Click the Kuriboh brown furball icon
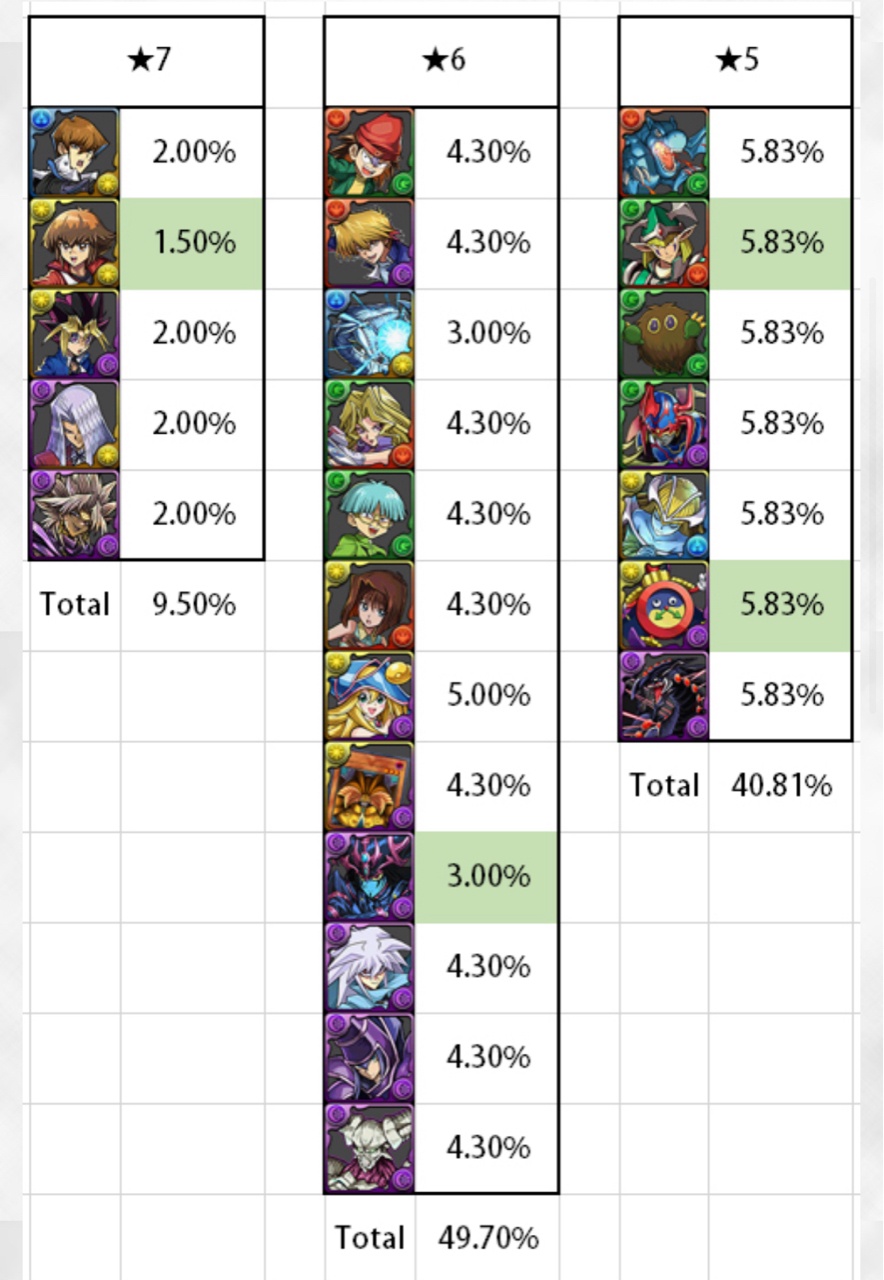 coord(664,334)
